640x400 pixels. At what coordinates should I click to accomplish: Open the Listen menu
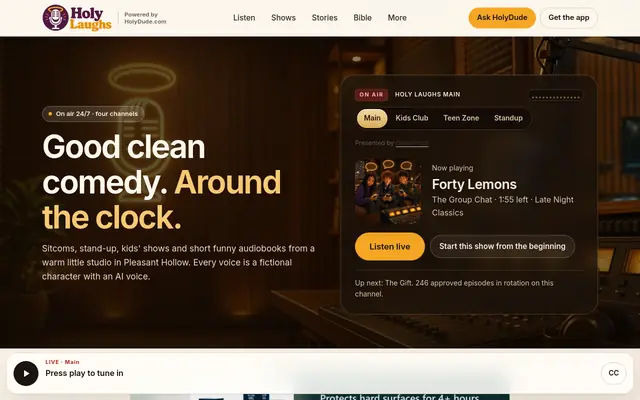[244, 18]
